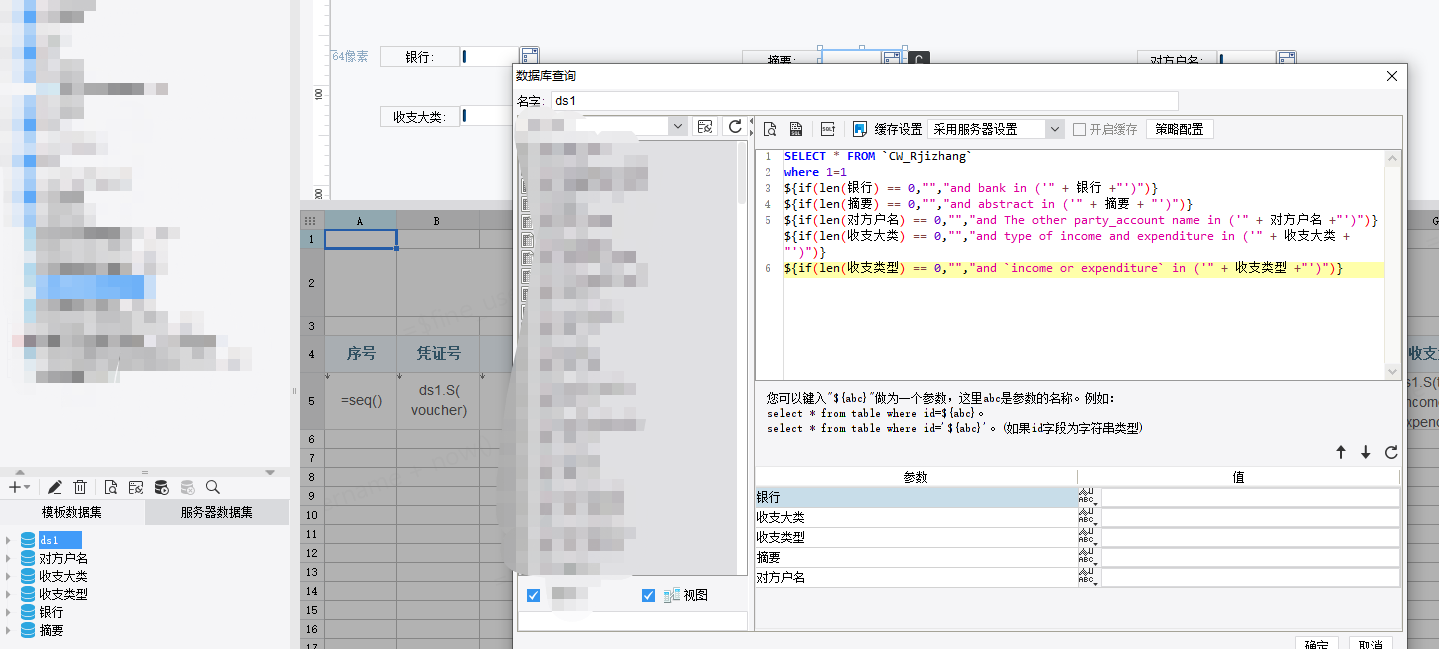Expand the ds1 dataset tree node

[x=9, y=540]
